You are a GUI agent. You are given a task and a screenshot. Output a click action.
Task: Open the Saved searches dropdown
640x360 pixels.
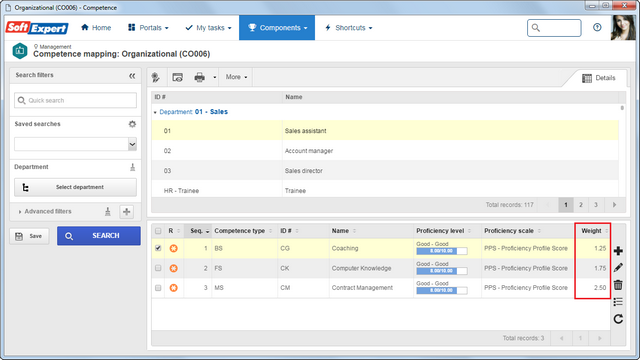[76, 144]
